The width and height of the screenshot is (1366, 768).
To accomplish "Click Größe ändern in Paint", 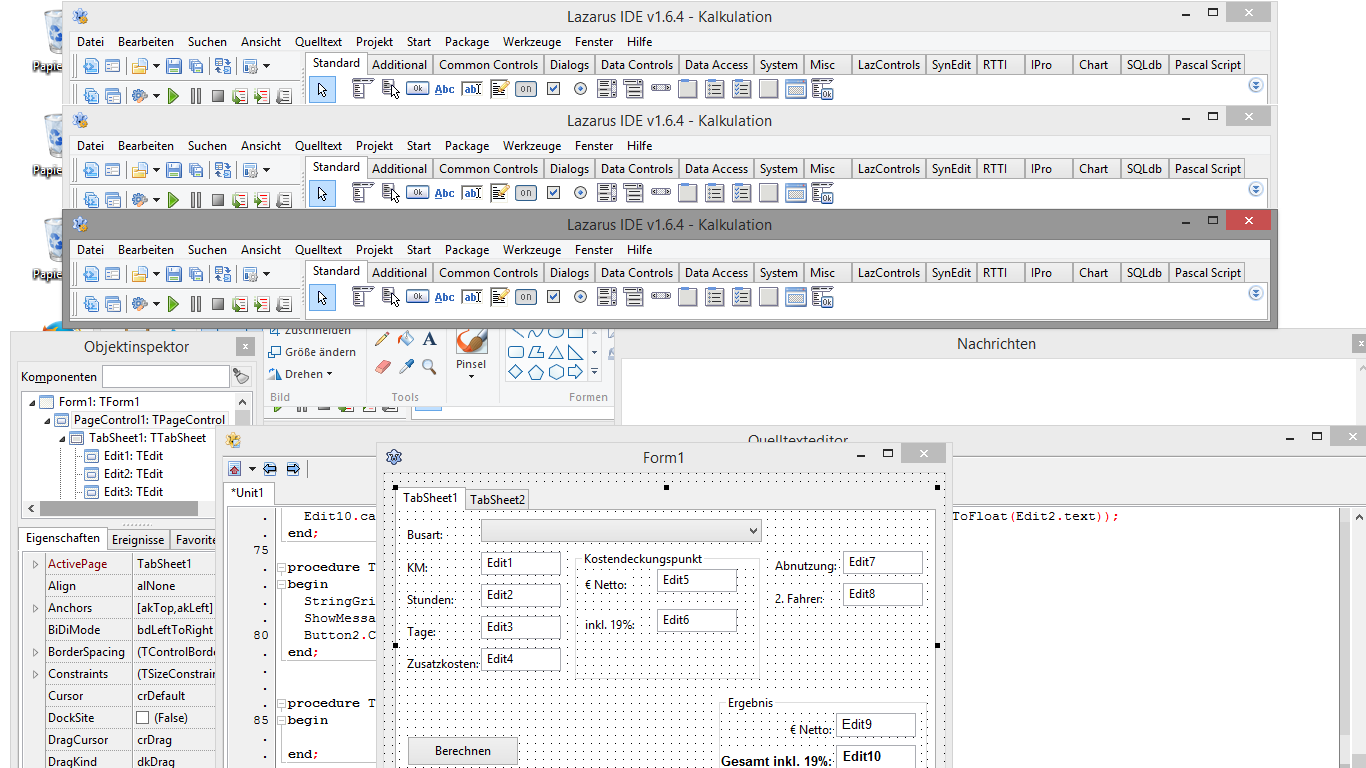I will tap(312, 352).
